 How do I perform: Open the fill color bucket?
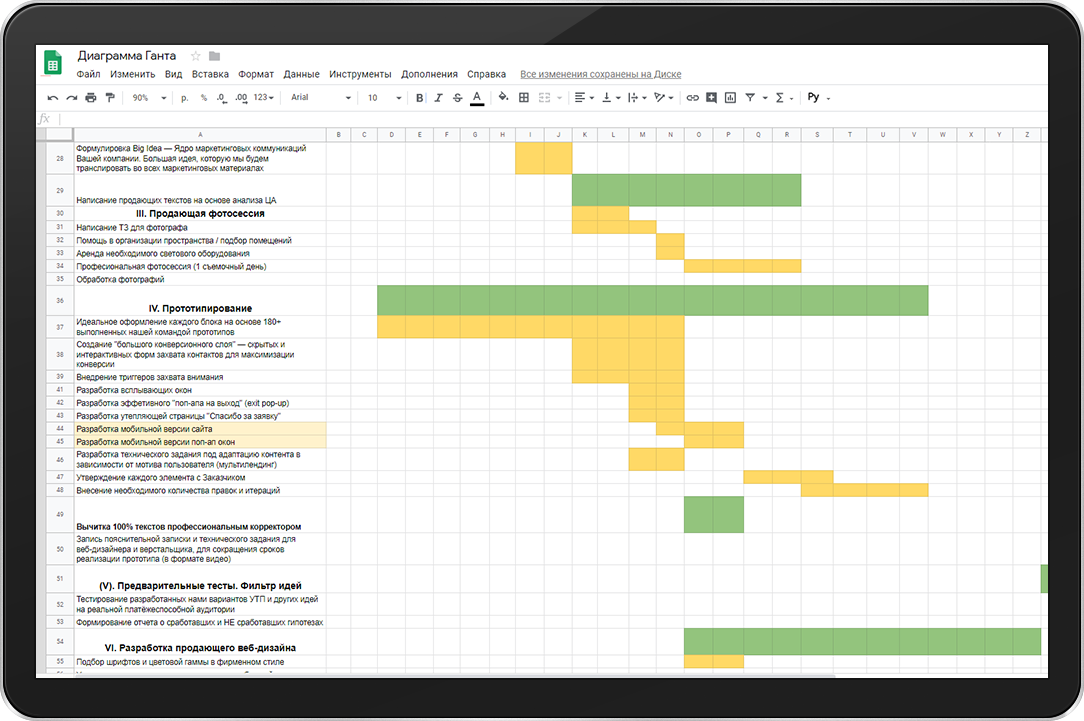pos(503,97)
